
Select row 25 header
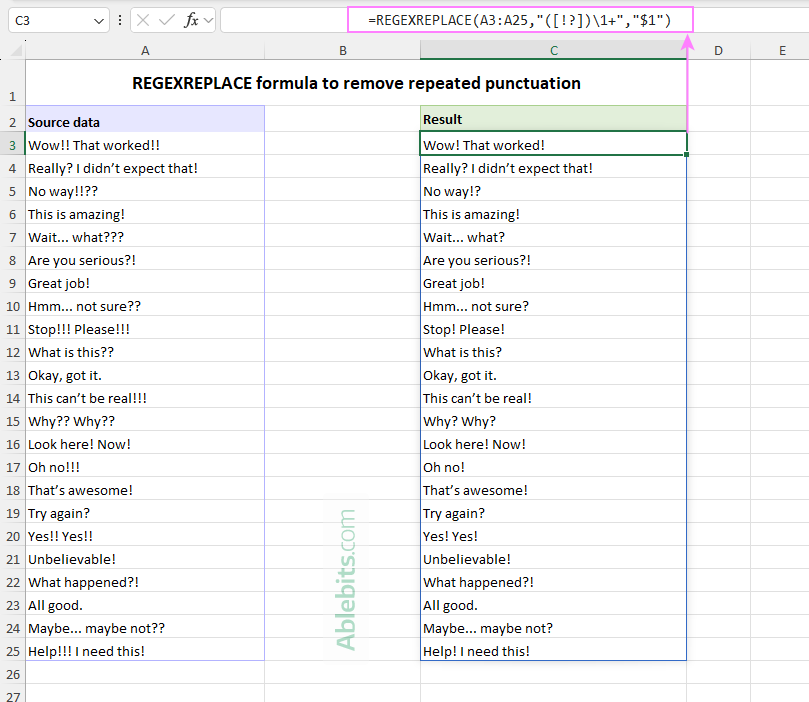tap(12, 651)
